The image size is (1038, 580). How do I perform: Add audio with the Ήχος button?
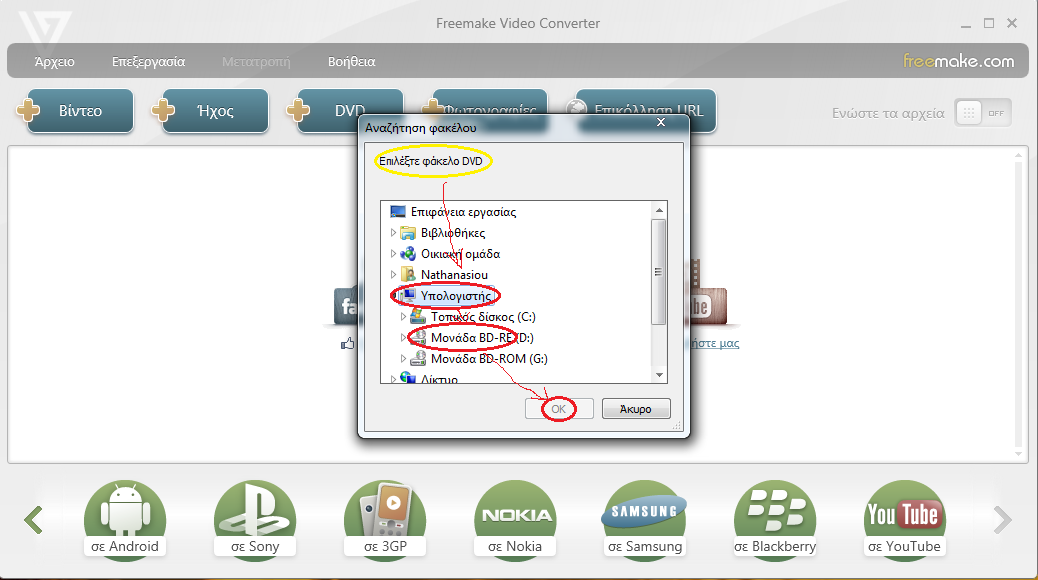(215, 111)
